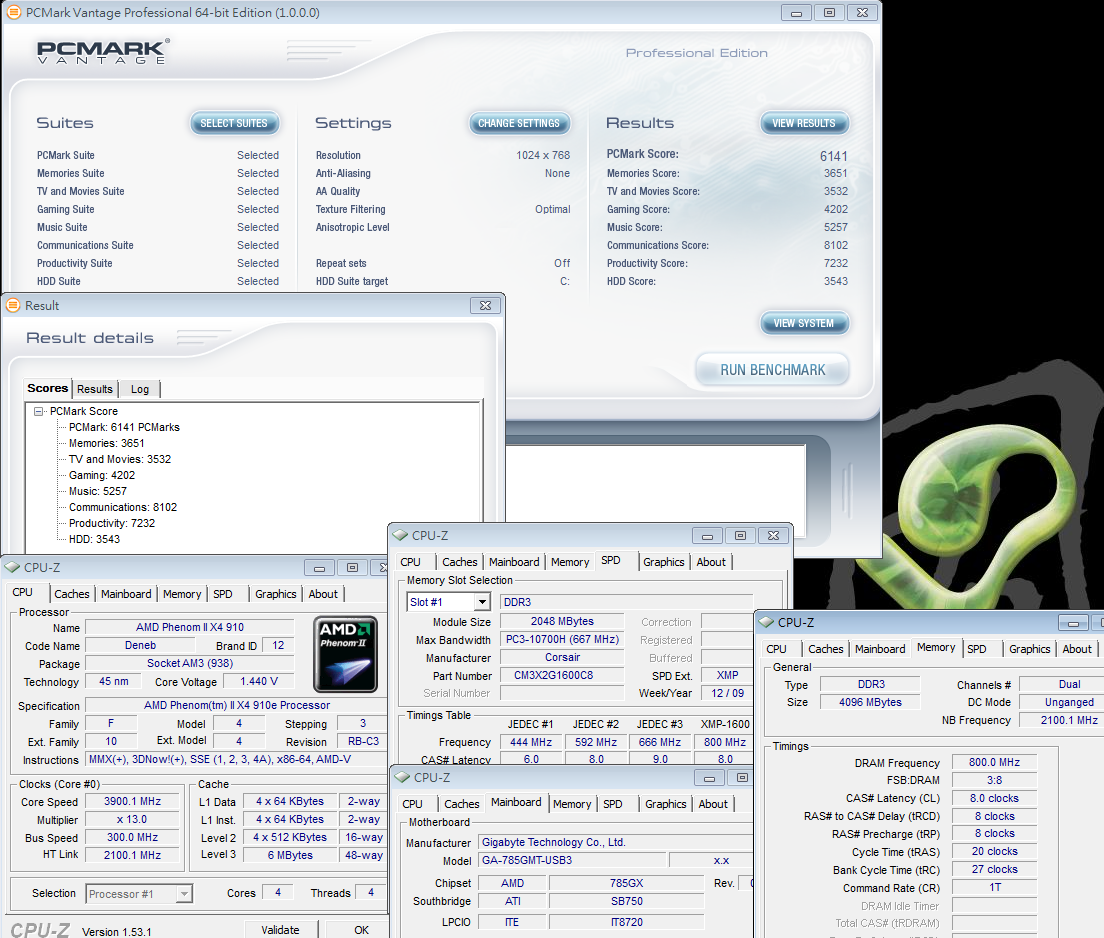Image resolution: width=1104 pixels, height=938 pixels.
Task: Click the Command Rate 1T value
Action: point(994,887)
